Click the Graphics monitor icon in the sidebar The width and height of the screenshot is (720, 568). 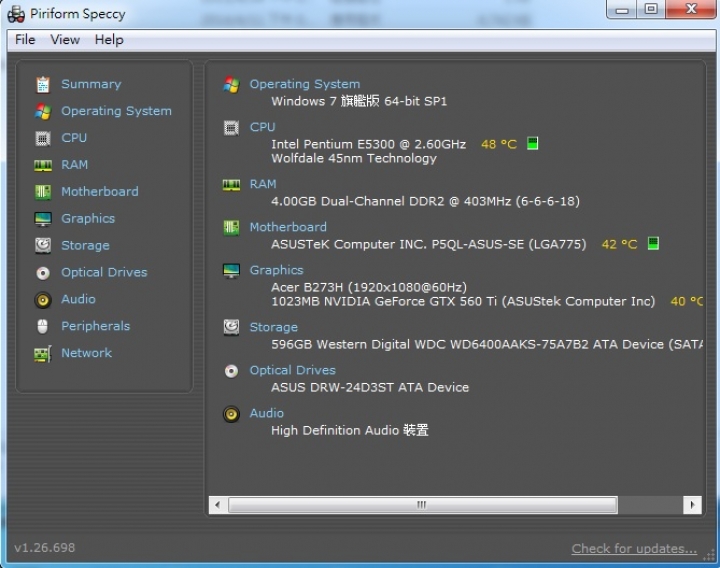pyautogui.click(x=43, y=219)
